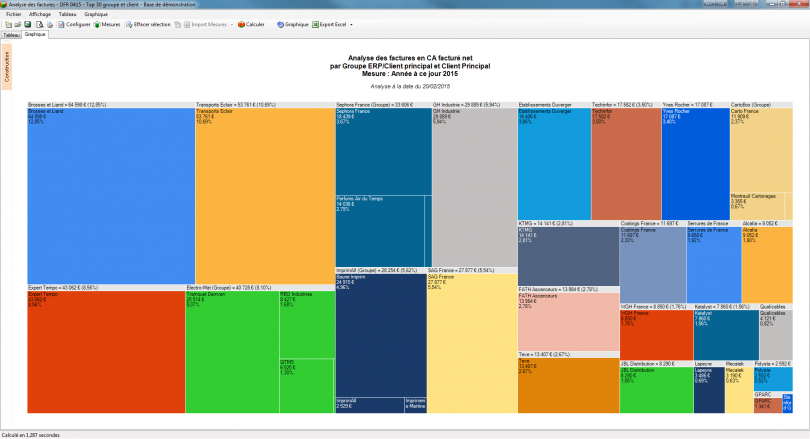Click the dark blue Lapeyre tile
Viewport: 810px width, 439px height.
pyautogui.click(x=709, y=390)
